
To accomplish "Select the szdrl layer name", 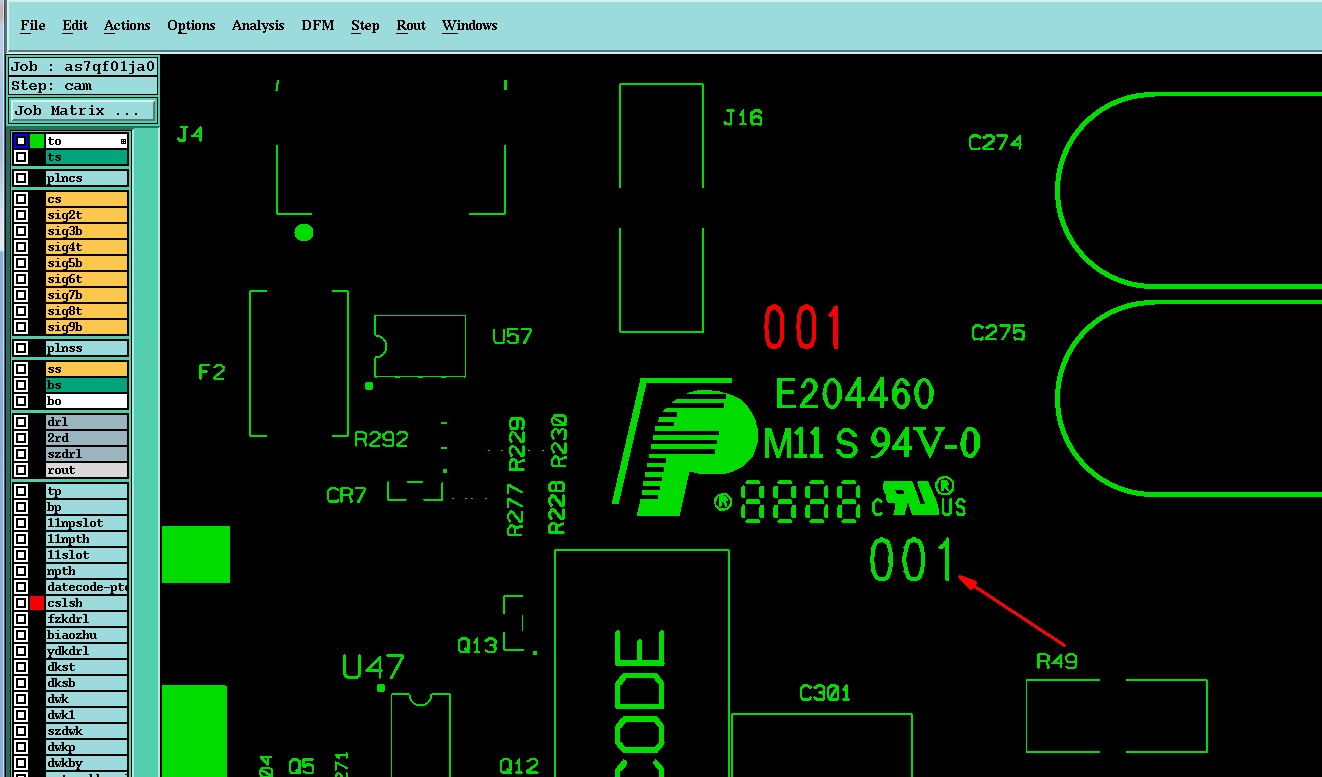I will click(87, 454).
